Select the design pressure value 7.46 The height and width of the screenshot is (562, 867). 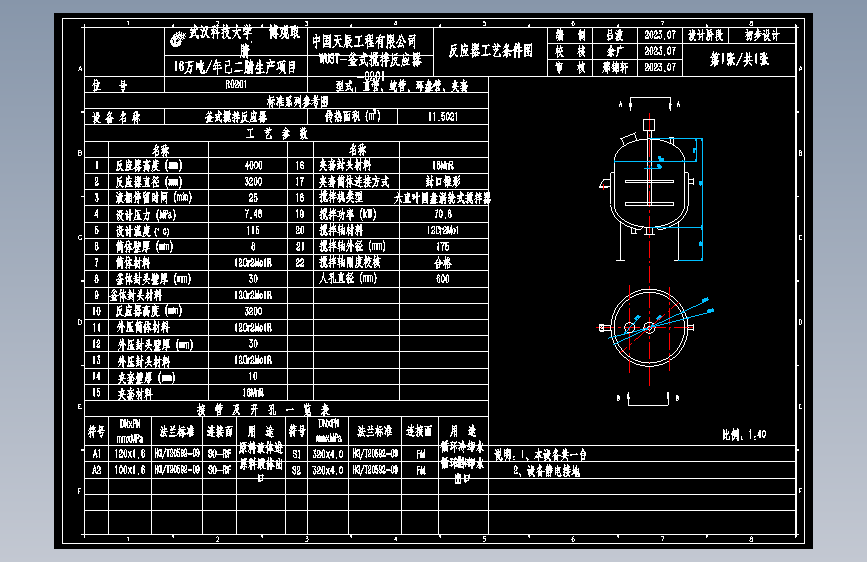253,214
